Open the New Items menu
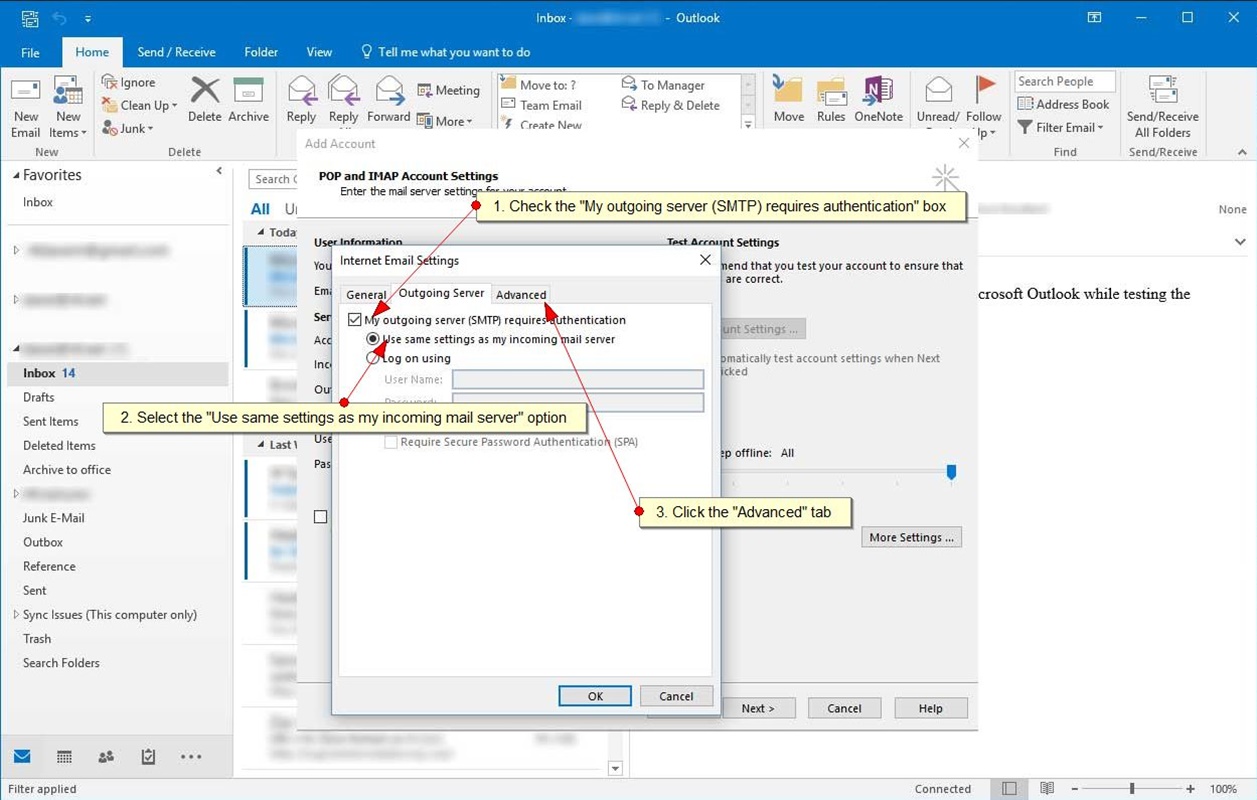This screenshot has height=800, width=1257. point(68,107)
